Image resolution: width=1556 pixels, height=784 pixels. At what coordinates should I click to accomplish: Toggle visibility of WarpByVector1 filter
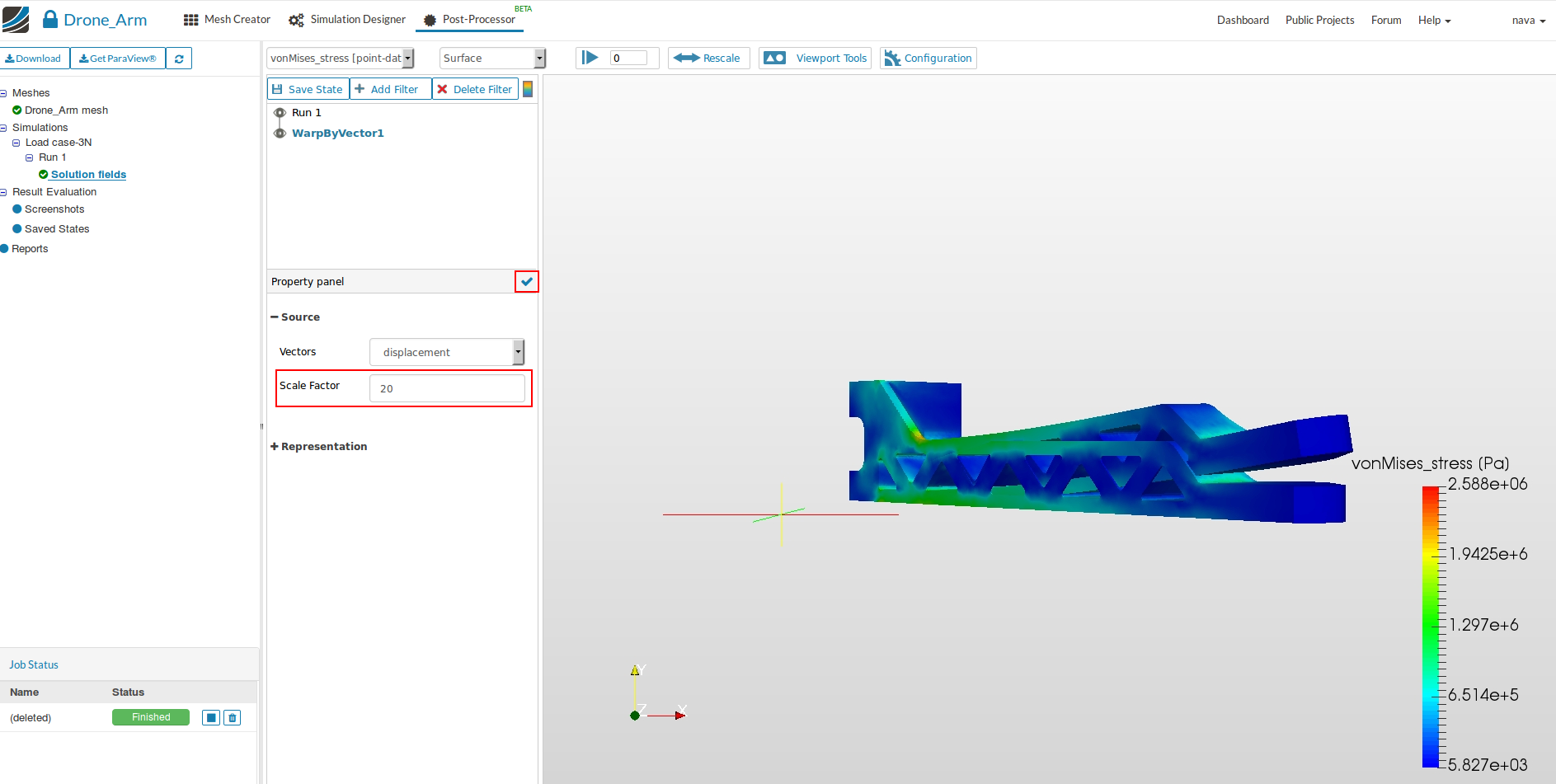(280, 134)
